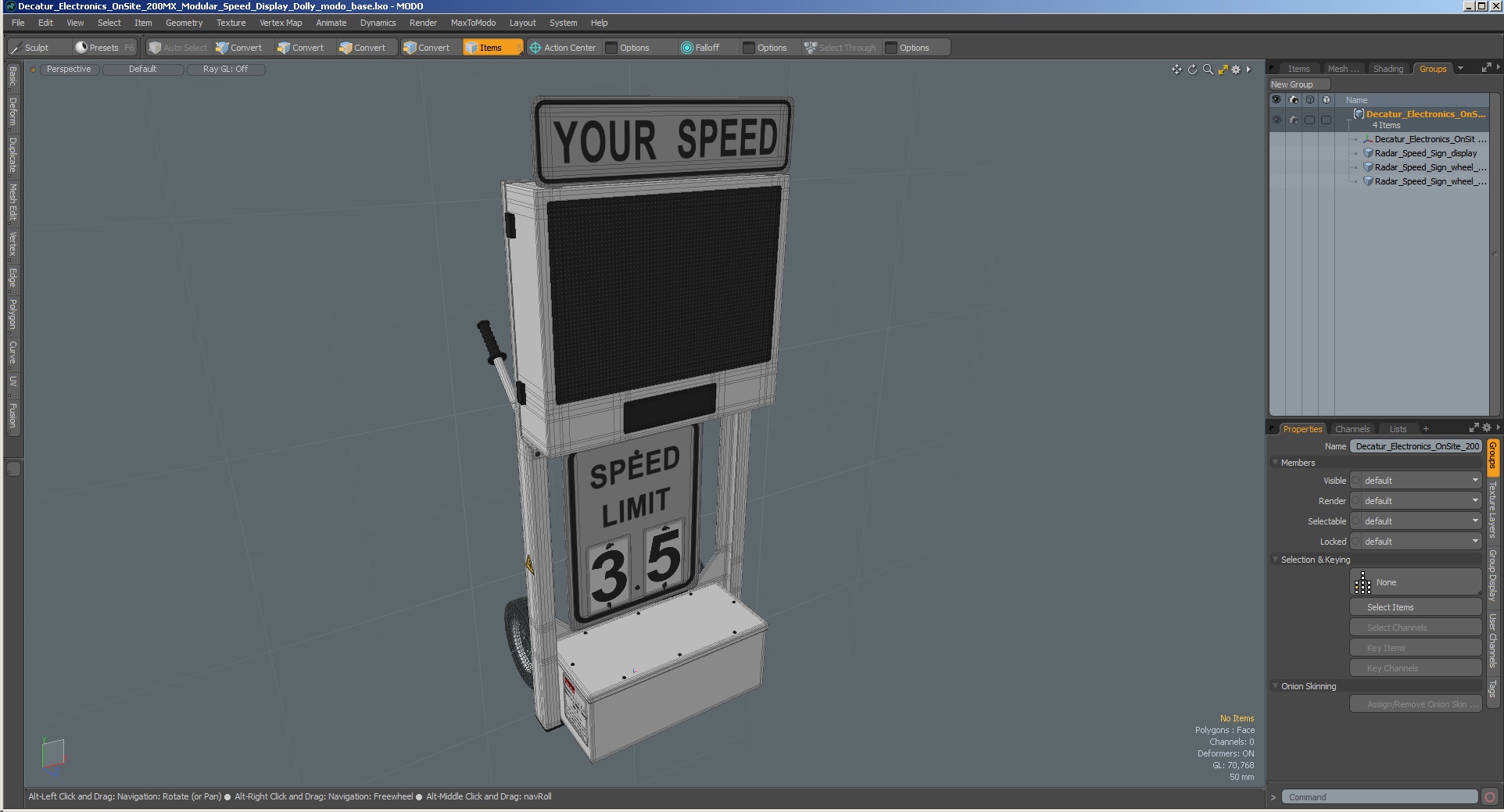Click the Ray GL: Off button
The image size is (1504, 812).
[226, 70]
